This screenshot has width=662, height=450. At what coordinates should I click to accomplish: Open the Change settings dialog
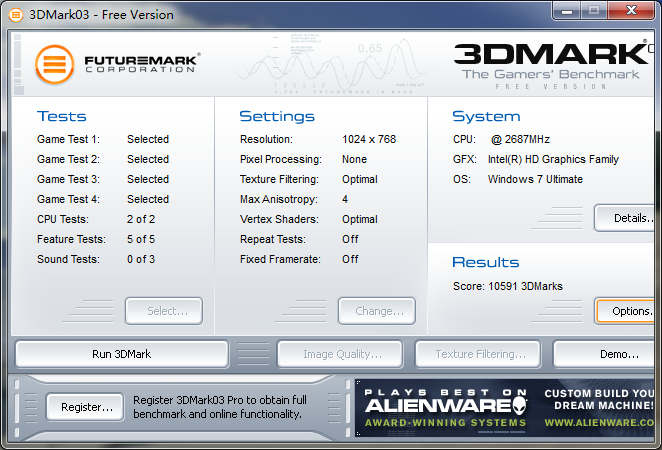(377, 311)
